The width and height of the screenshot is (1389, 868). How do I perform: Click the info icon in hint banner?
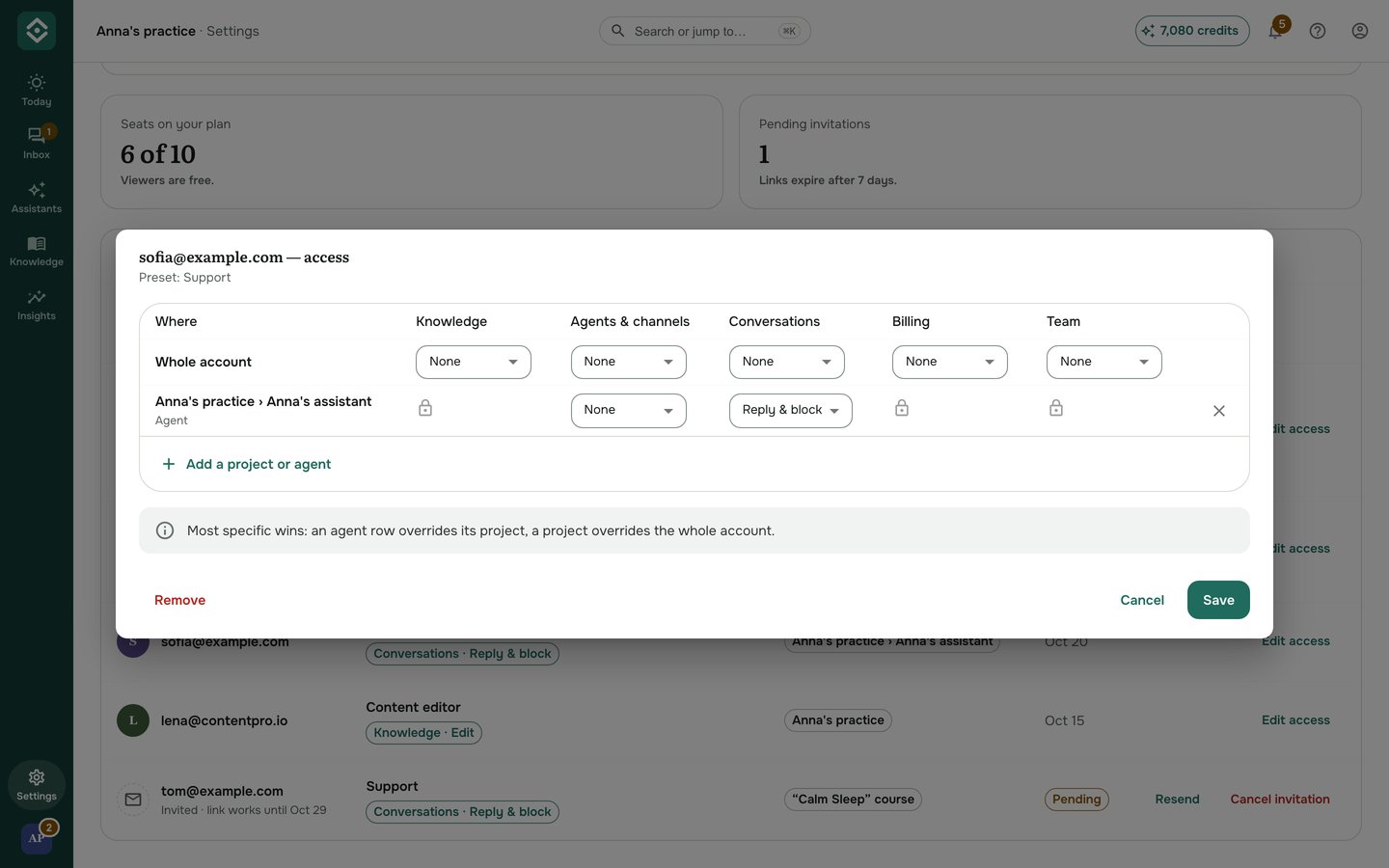pos(165,530)
